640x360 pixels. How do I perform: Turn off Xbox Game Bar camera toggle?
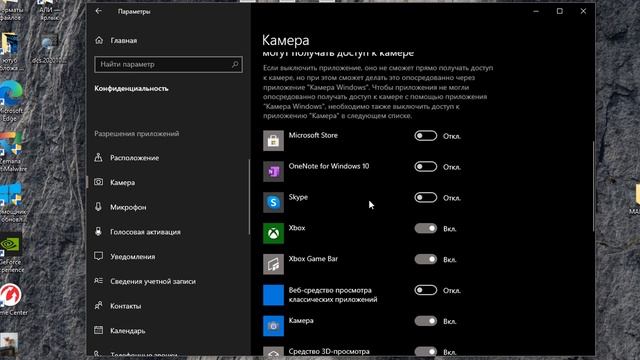point(426,259)
